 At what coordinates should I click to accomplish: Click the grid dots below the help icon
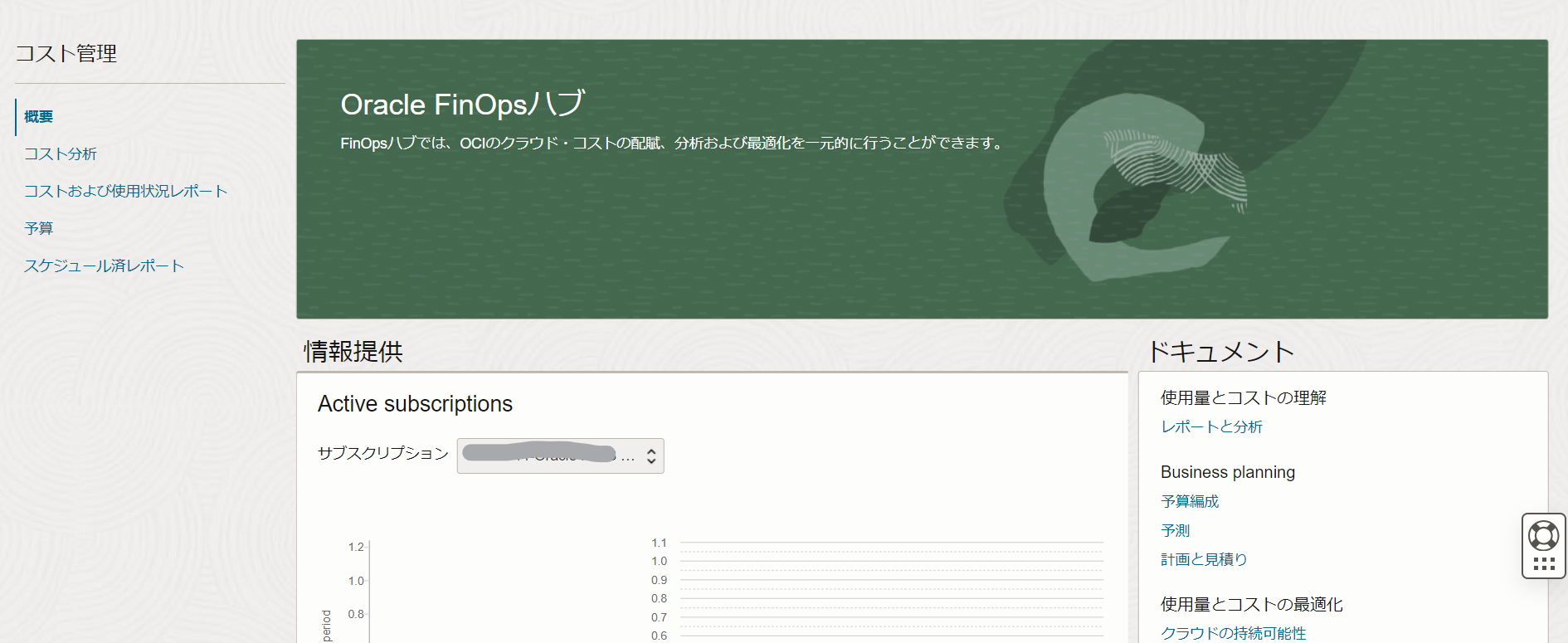(1544, 564)
